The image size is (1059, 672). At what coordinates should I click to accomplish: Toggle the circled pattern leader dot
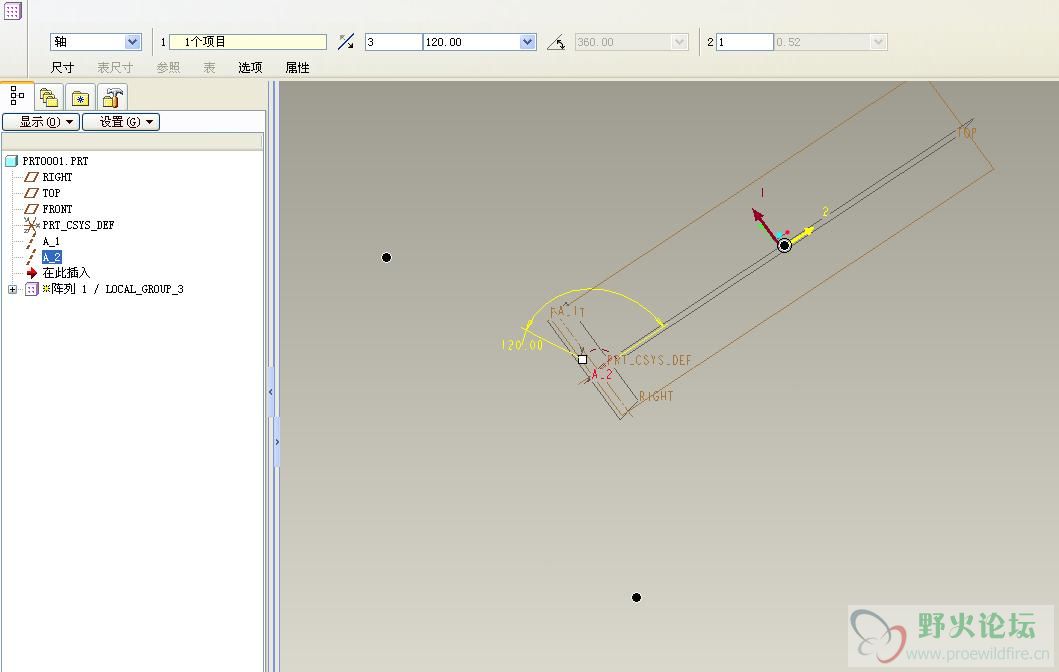(784, 246)
